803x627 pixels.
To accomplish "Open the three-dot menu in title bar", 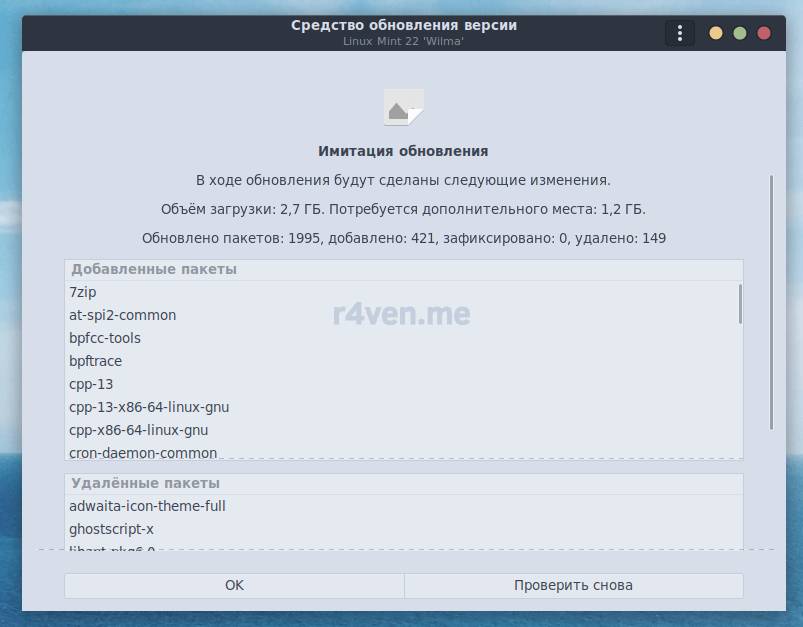I will click(x=679, y=33).
